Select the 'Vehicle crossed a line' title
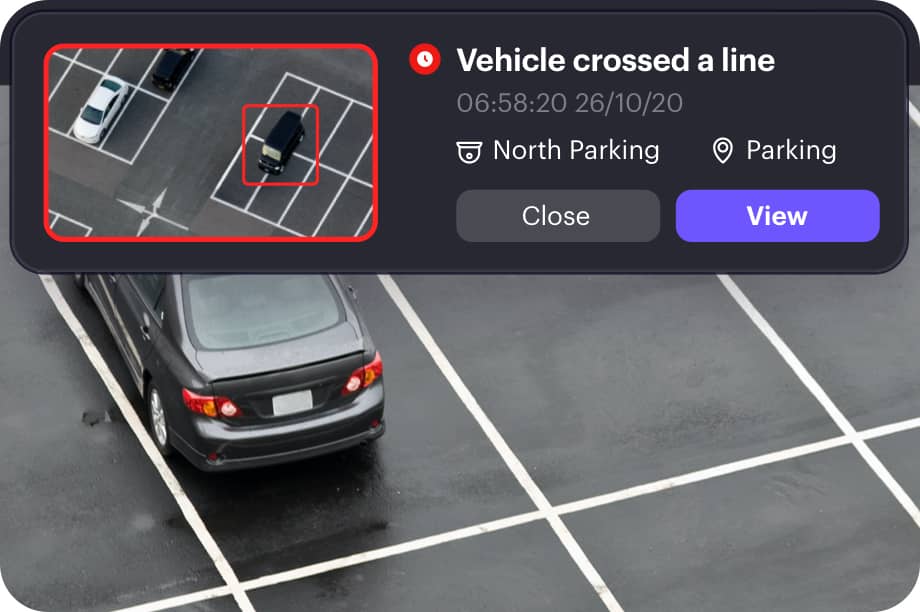 click(x=615, y=60)
